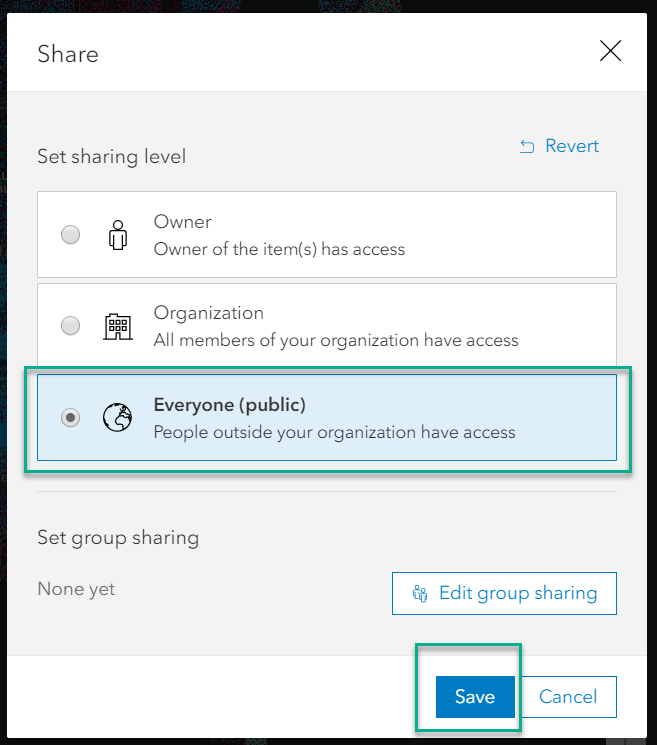Select the Organization radio button

click(71, 326)
